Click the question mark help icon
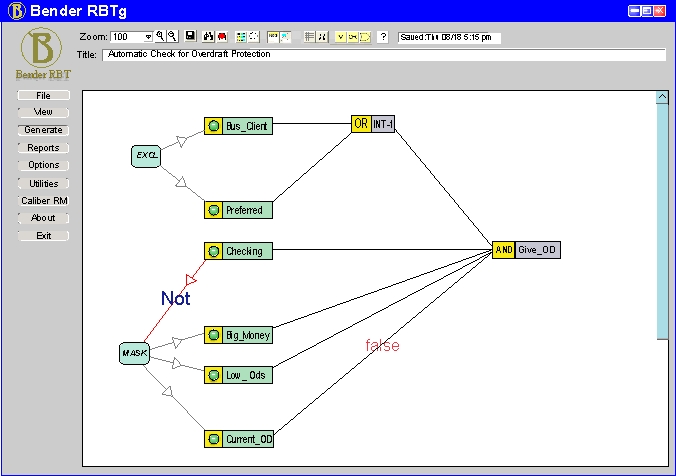 coord(383,37)
